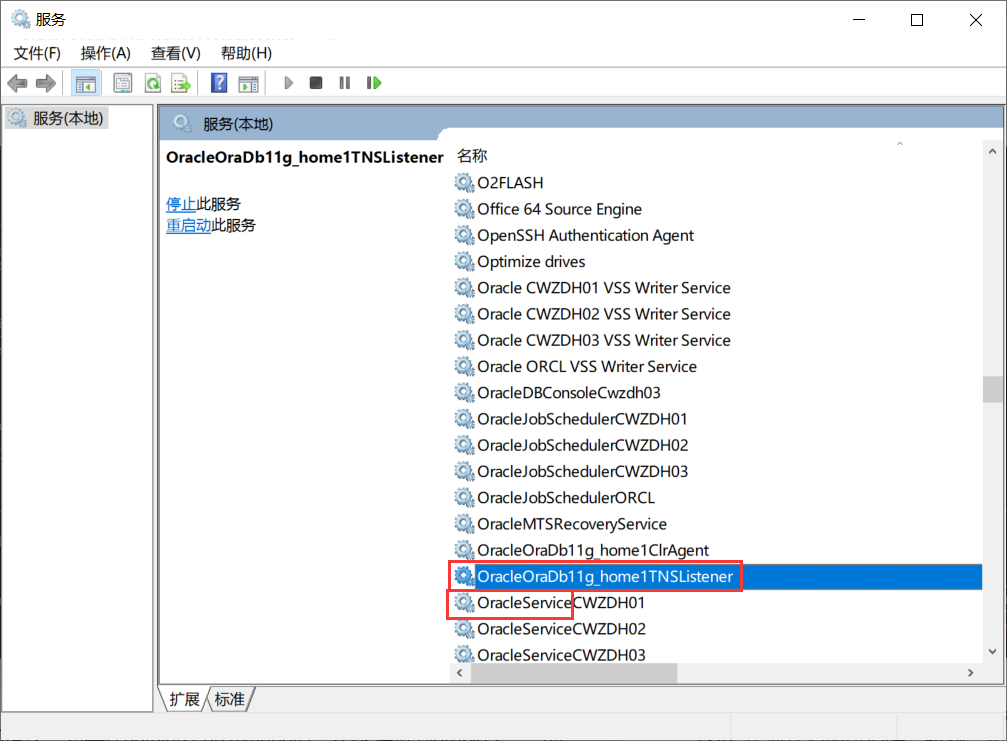1007x741 pixels.
Task: Start the service using the play icon
Action: (288, 82)
